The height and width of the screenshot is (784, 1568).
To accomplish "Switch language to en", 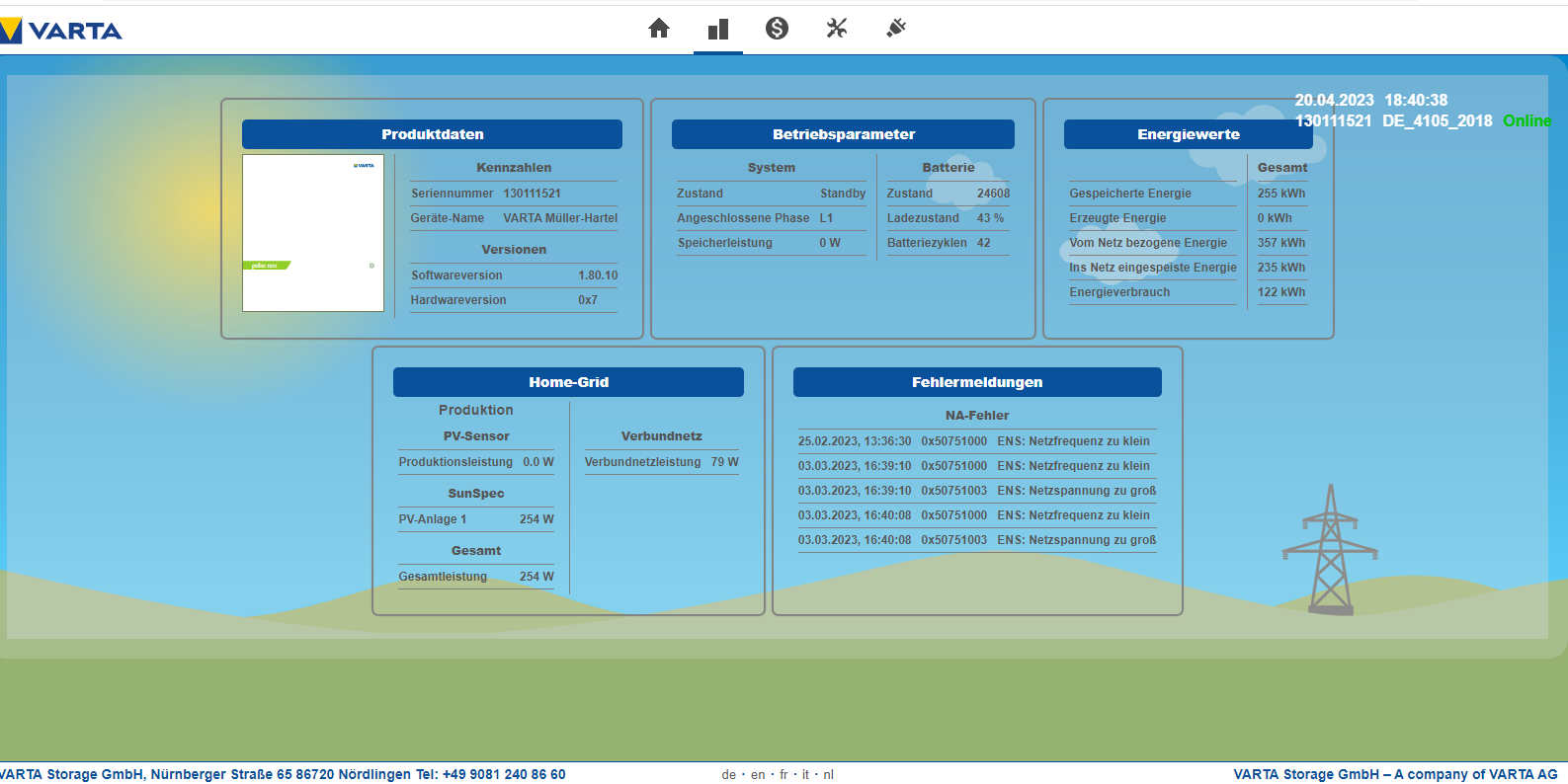I will 758,775.
